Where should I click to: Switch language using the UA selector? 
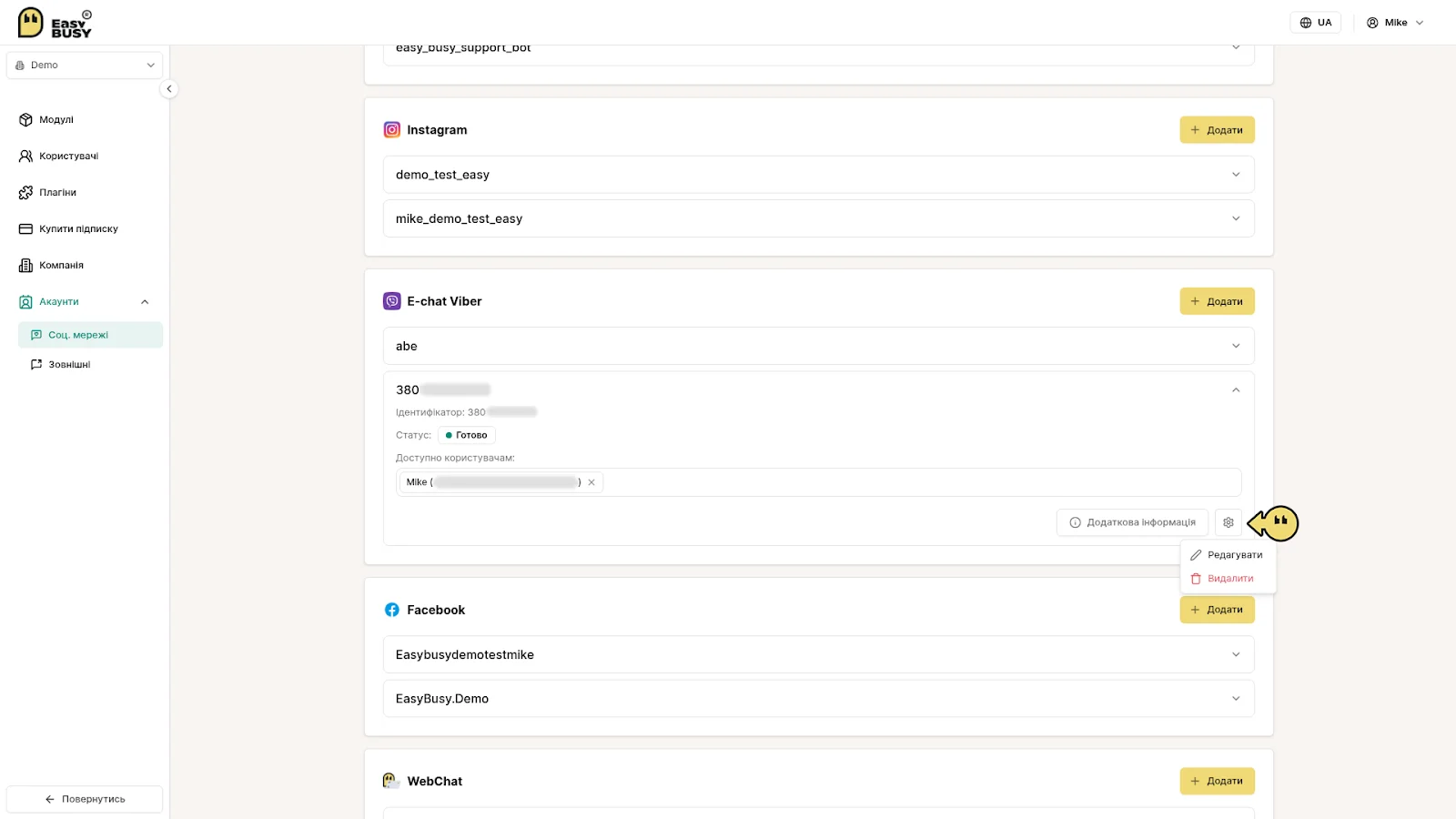[x=1315, y=23]
